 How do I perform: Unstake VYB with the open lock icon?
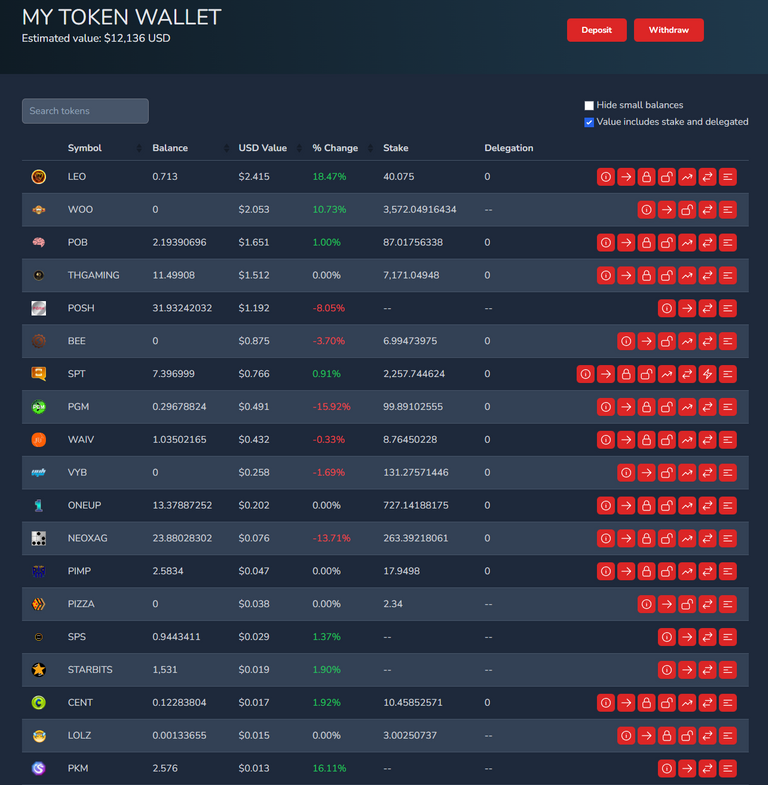click(x=666, y=473)
